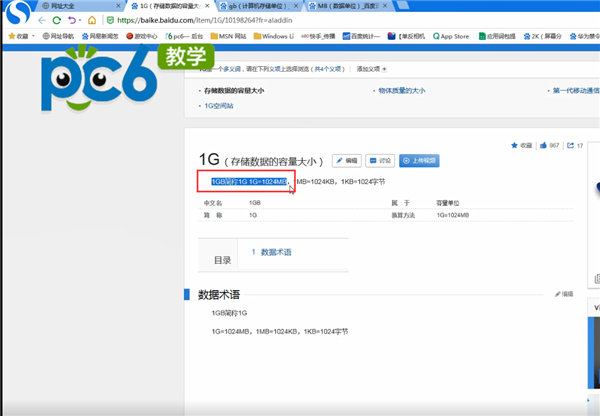Click the 换算方法 value 1G=1024MB
The image size is (600, 416).
pyautogui.click(x=453, y=215)
